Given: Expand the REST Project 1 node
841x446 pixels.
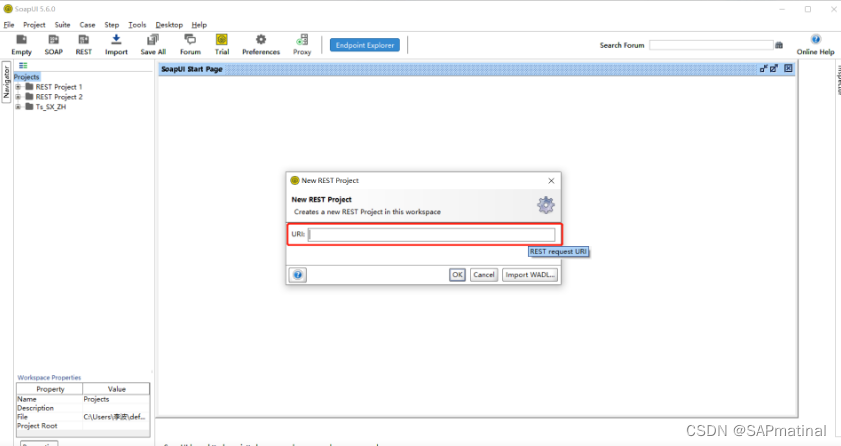Looking at the screenshot, I should (18, 87).
